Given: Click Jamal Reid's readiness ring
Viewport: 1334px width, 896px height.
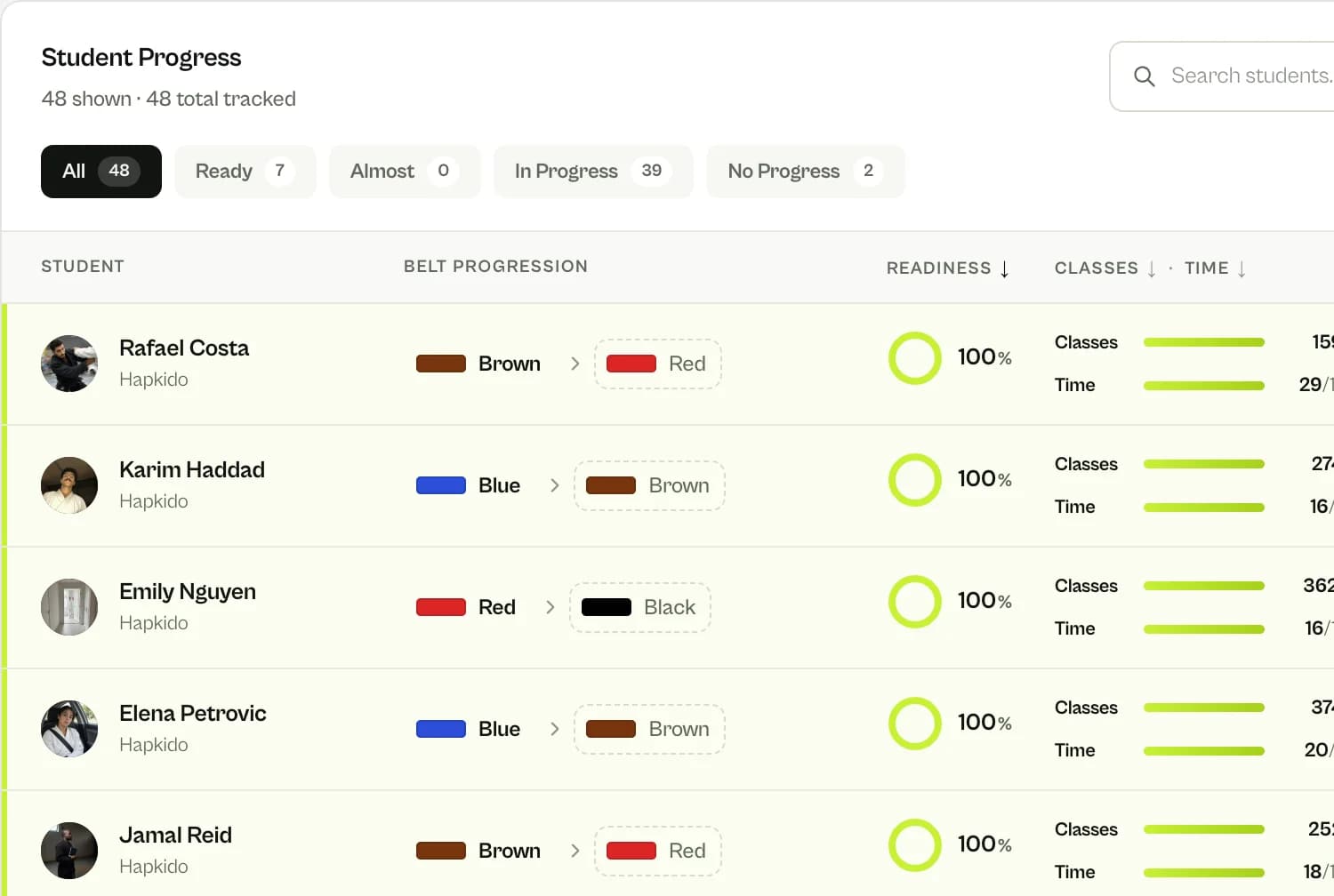Looking at the screenshot, I should pos(915,845).
